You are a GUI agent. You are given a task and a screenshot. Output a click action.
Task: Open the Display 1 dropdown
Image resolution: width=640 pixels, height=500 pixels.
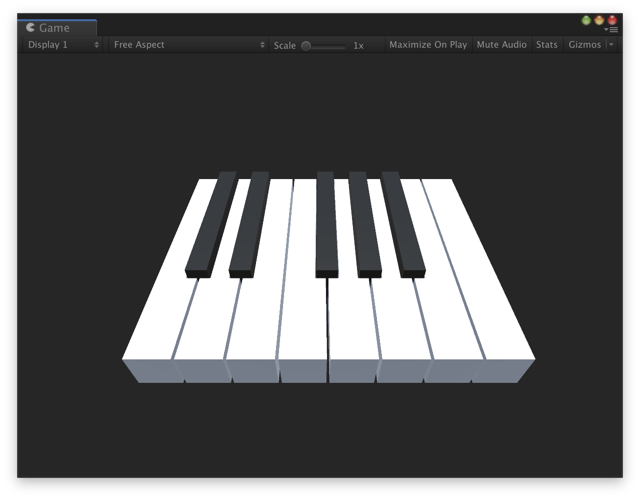62,45
